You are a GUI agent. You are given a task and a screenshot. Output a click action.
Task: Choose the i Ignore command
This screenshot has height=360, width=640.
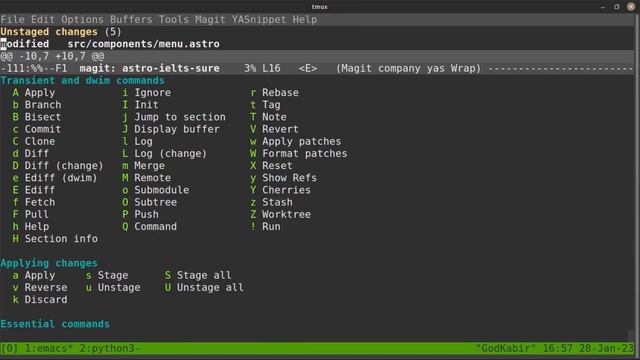[x=147, y=93]
